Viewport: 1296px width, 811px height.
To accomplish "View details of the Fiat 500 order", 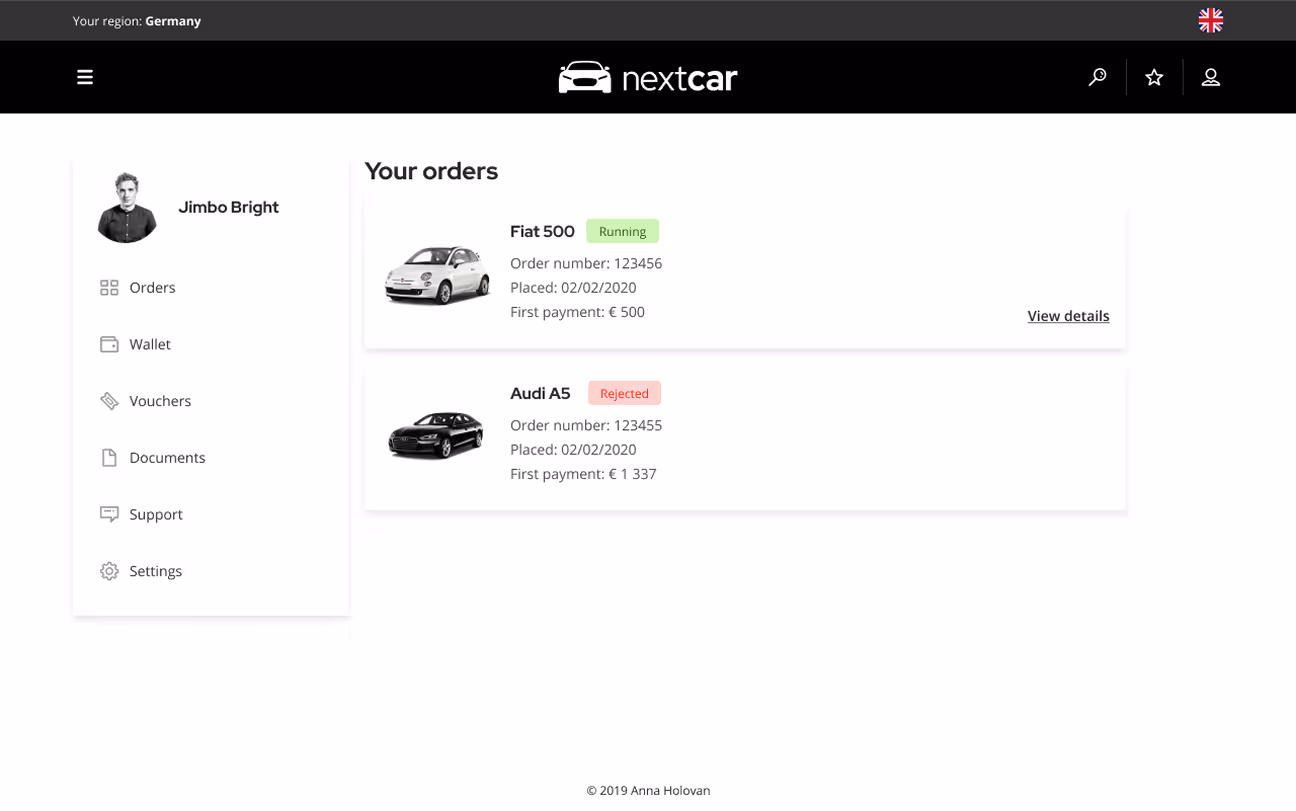I will point(1068,316).
